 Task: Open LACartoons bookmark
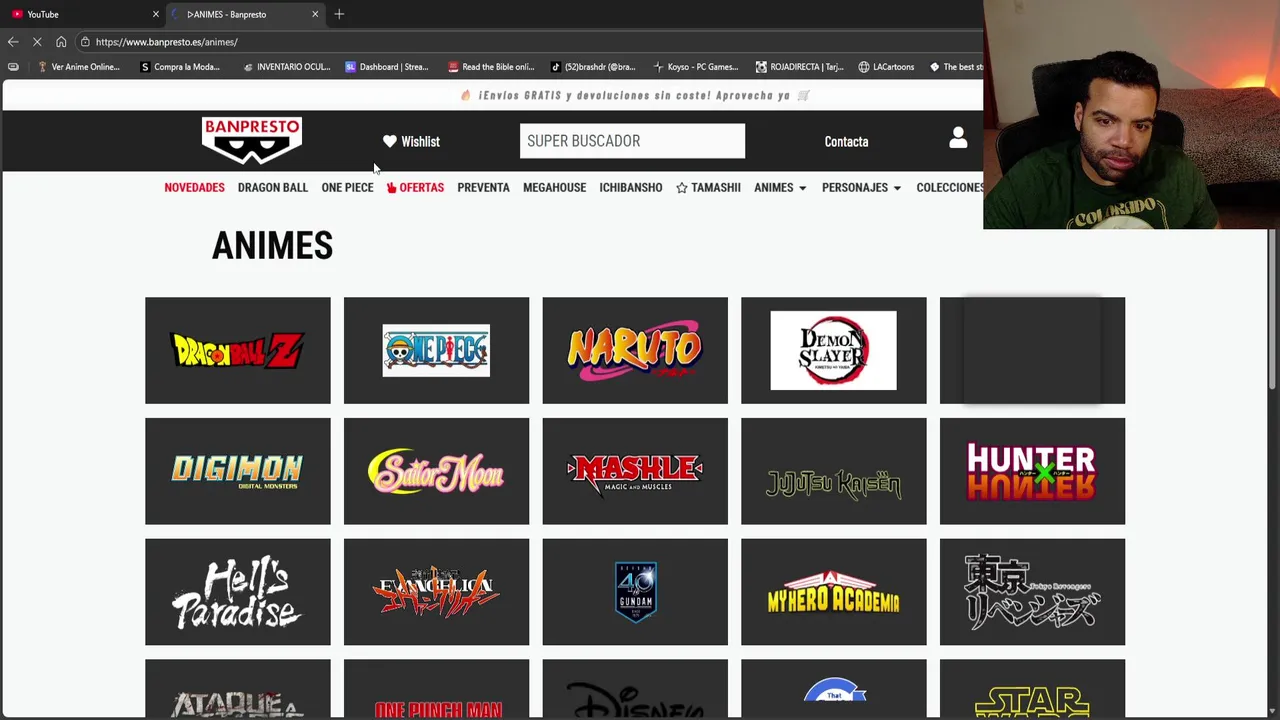(886, 67)
